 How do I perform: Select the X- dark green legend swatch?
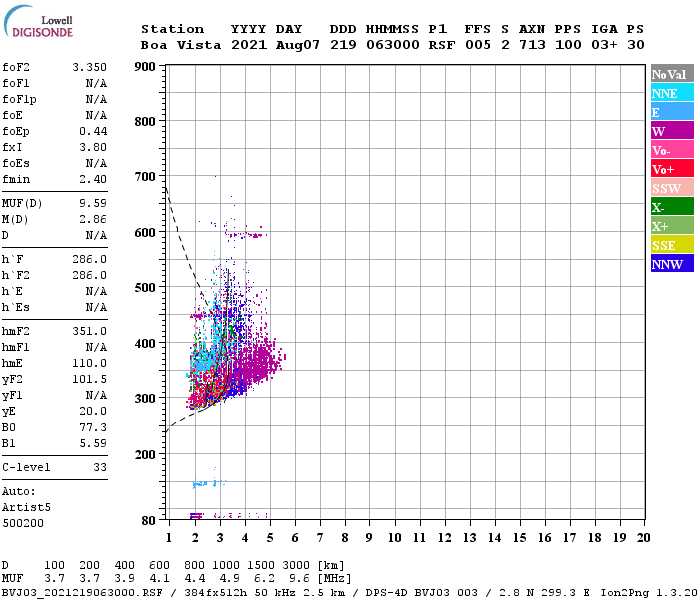pyautogui.click(x=672, y=207)
